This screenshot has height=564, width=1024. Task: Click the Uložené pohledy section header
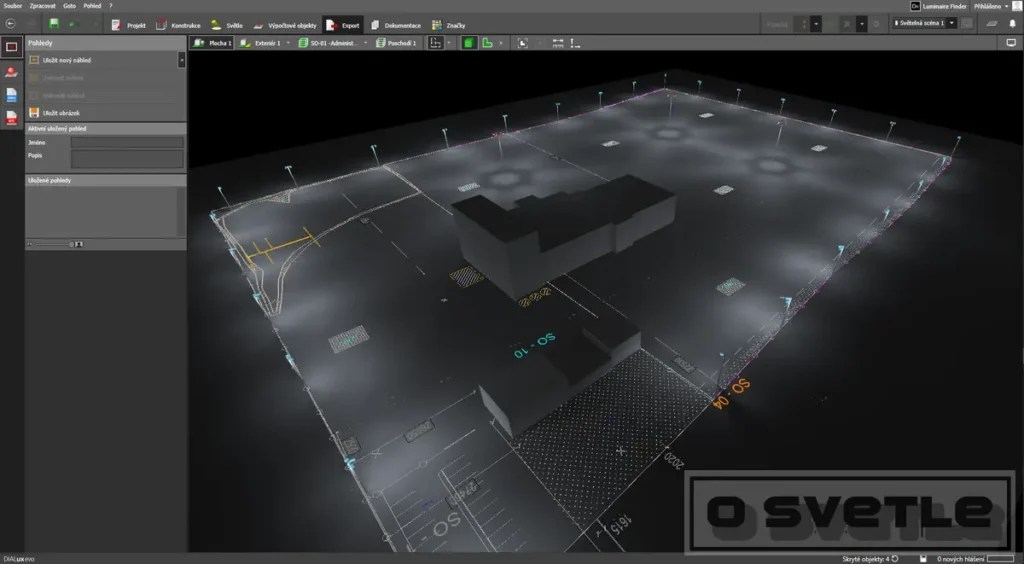point(106,180)
